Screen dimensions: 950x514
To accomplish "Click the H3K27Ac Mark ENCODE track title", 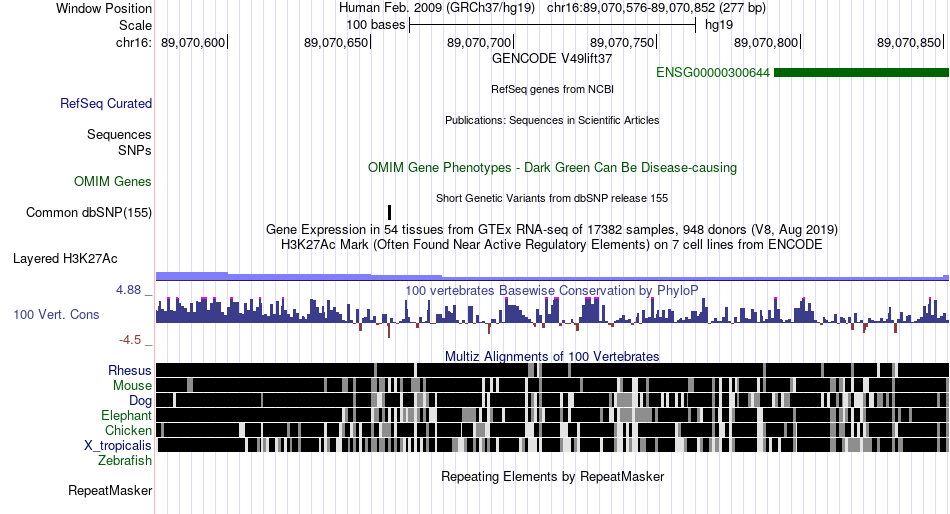I will pos(552,245).
